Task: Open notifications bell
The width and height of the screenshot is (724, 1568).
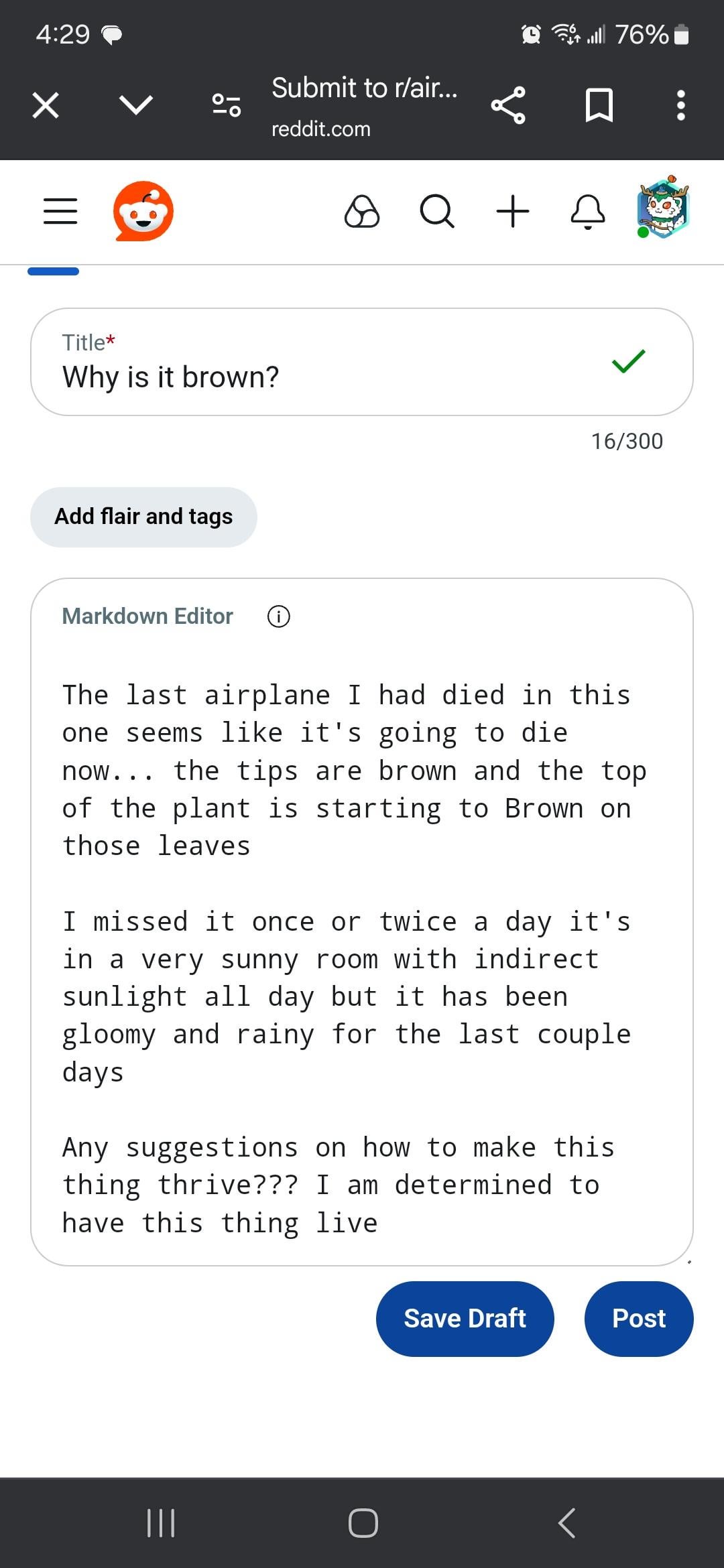Action: 588,212
